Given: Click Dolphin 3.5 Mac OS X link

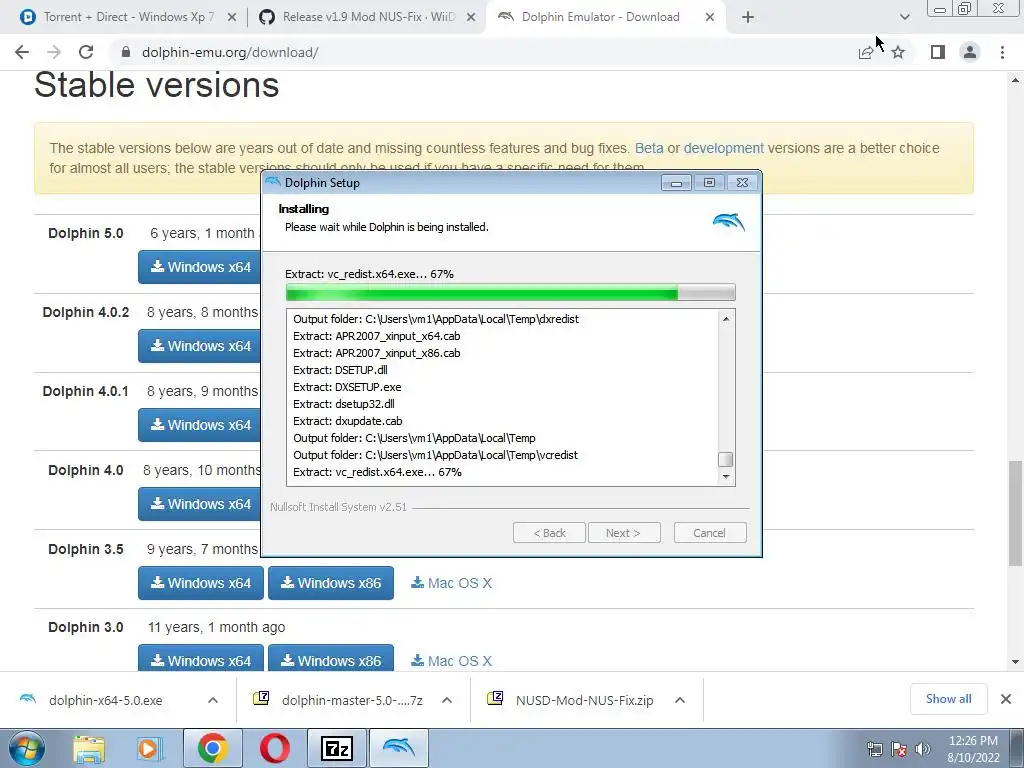Looking at the screenshot, I should [451, 583].
